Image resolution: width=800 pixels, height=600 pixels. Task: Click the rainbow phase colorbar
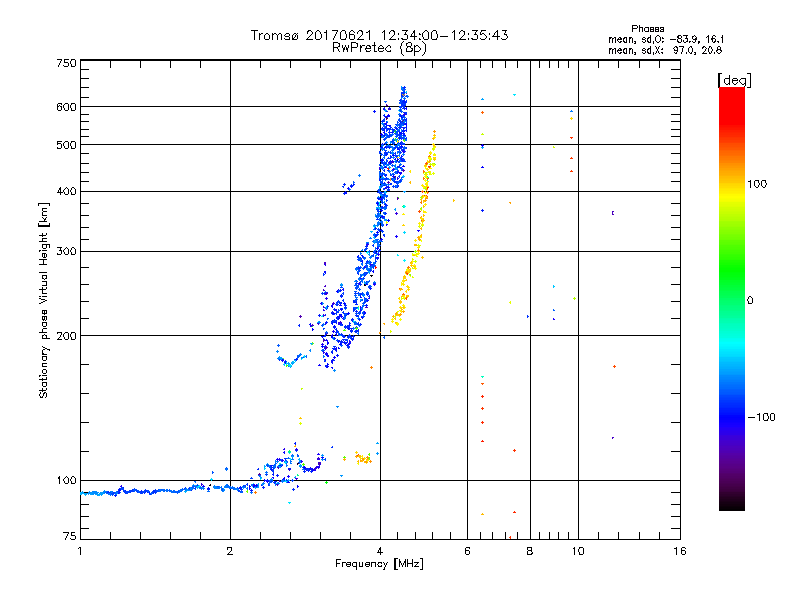(732, 299)
